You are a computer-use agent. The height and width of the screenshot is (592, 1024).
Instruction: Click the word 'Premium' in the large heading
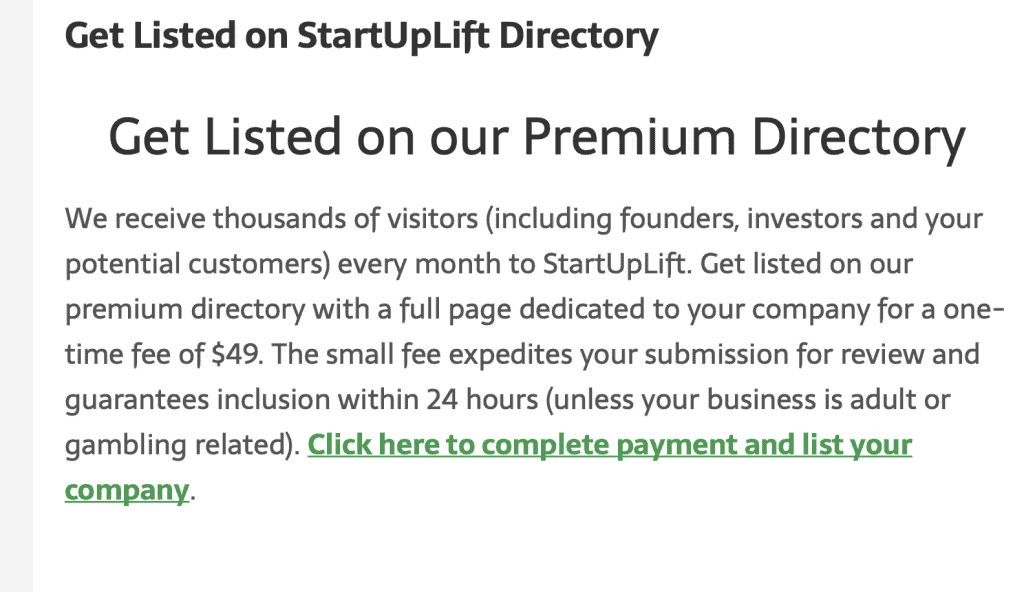pos(630,137)
